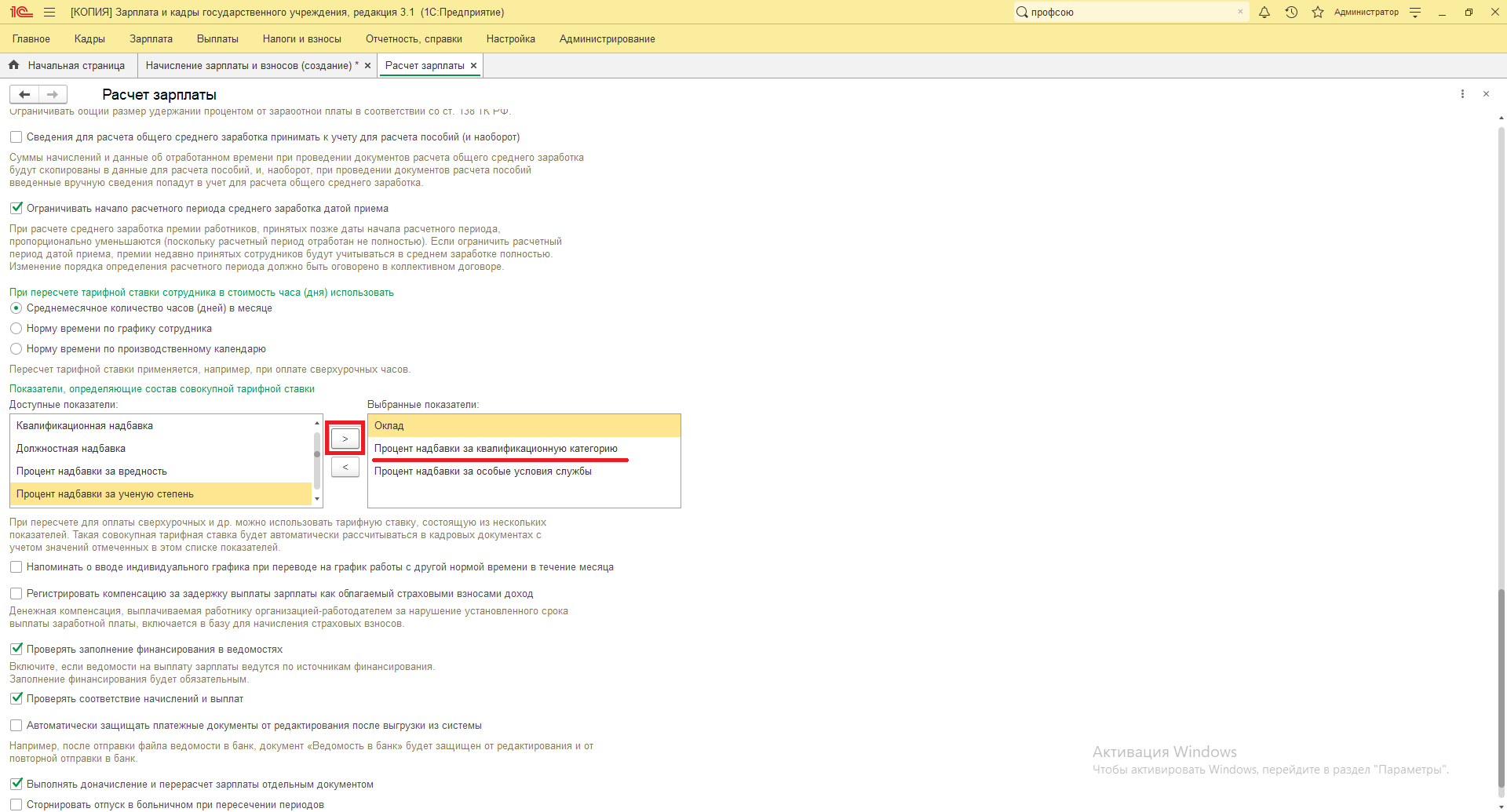Image resolution: width=1507 pixels, height=812 pixels.
Task: Click the search magnifier icon
Action: 1022,13
